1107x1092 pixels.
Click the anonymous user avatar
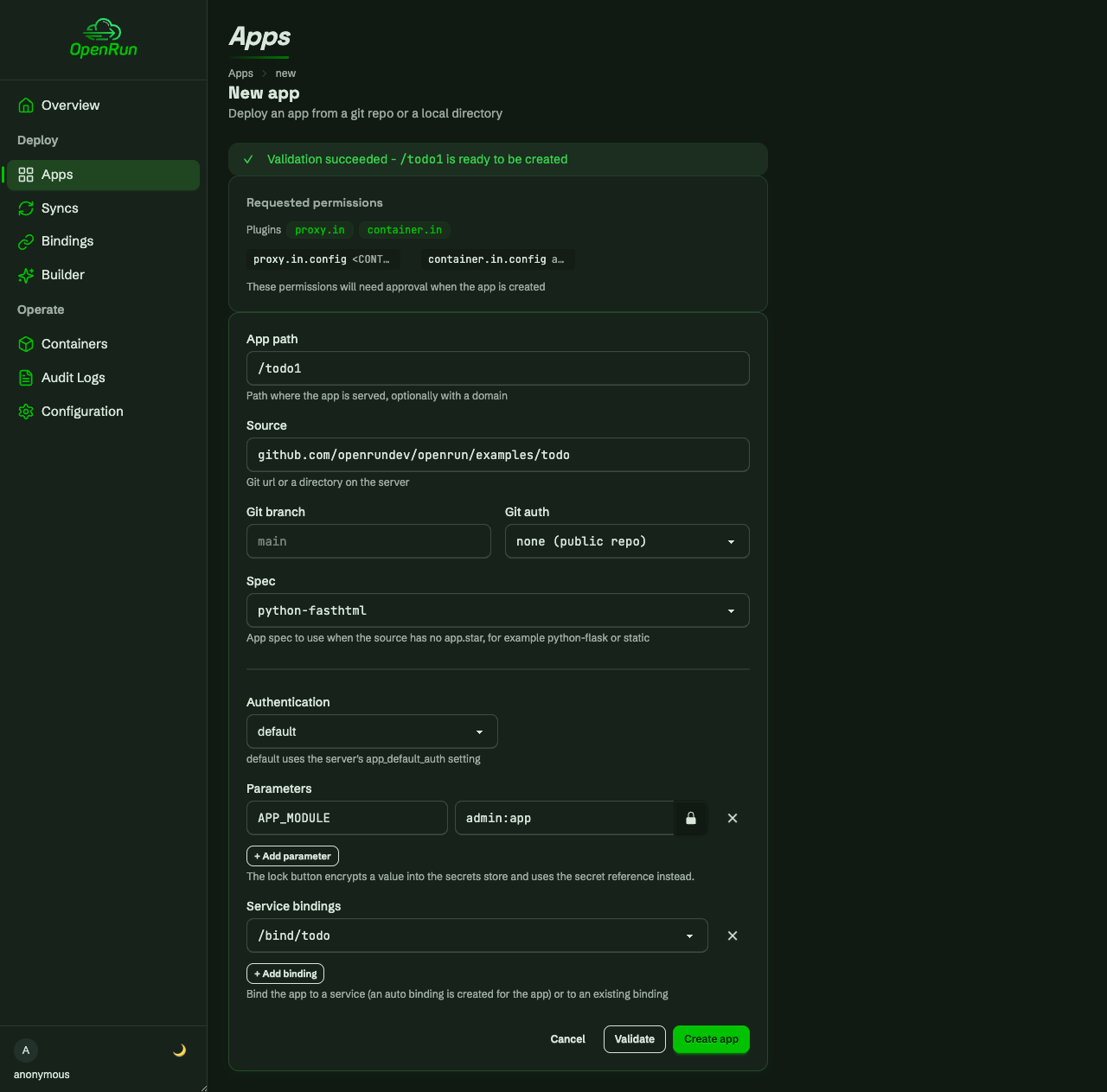[26, 1050]
